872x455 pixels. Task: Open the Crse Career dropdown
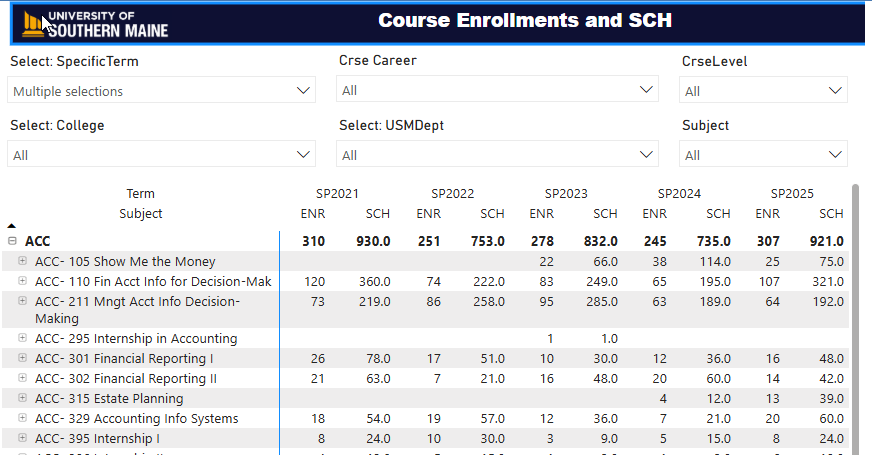[498, 90]
